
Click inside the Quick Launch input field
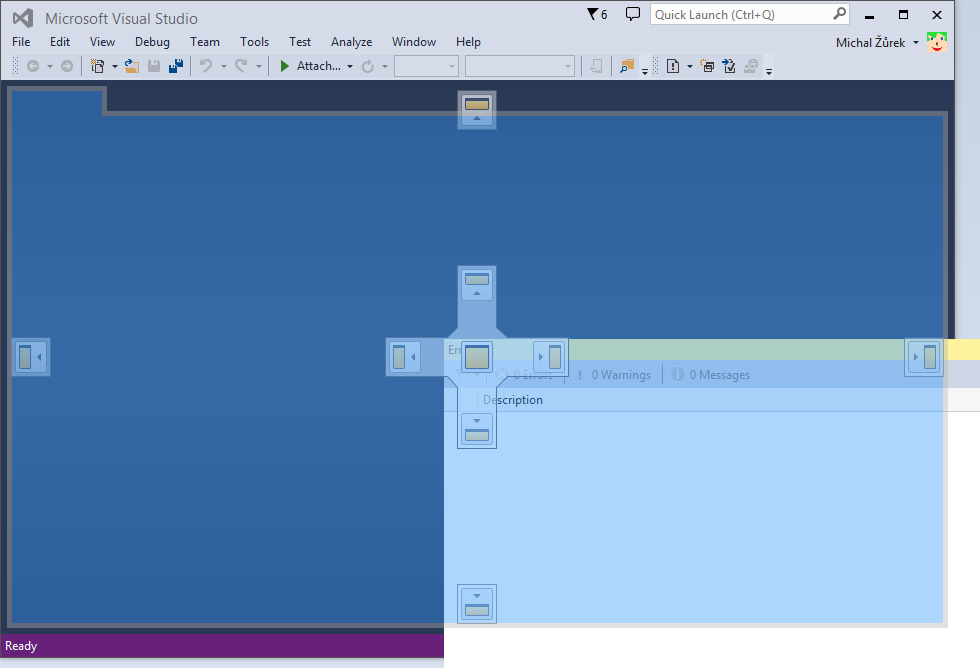point(740,14)
